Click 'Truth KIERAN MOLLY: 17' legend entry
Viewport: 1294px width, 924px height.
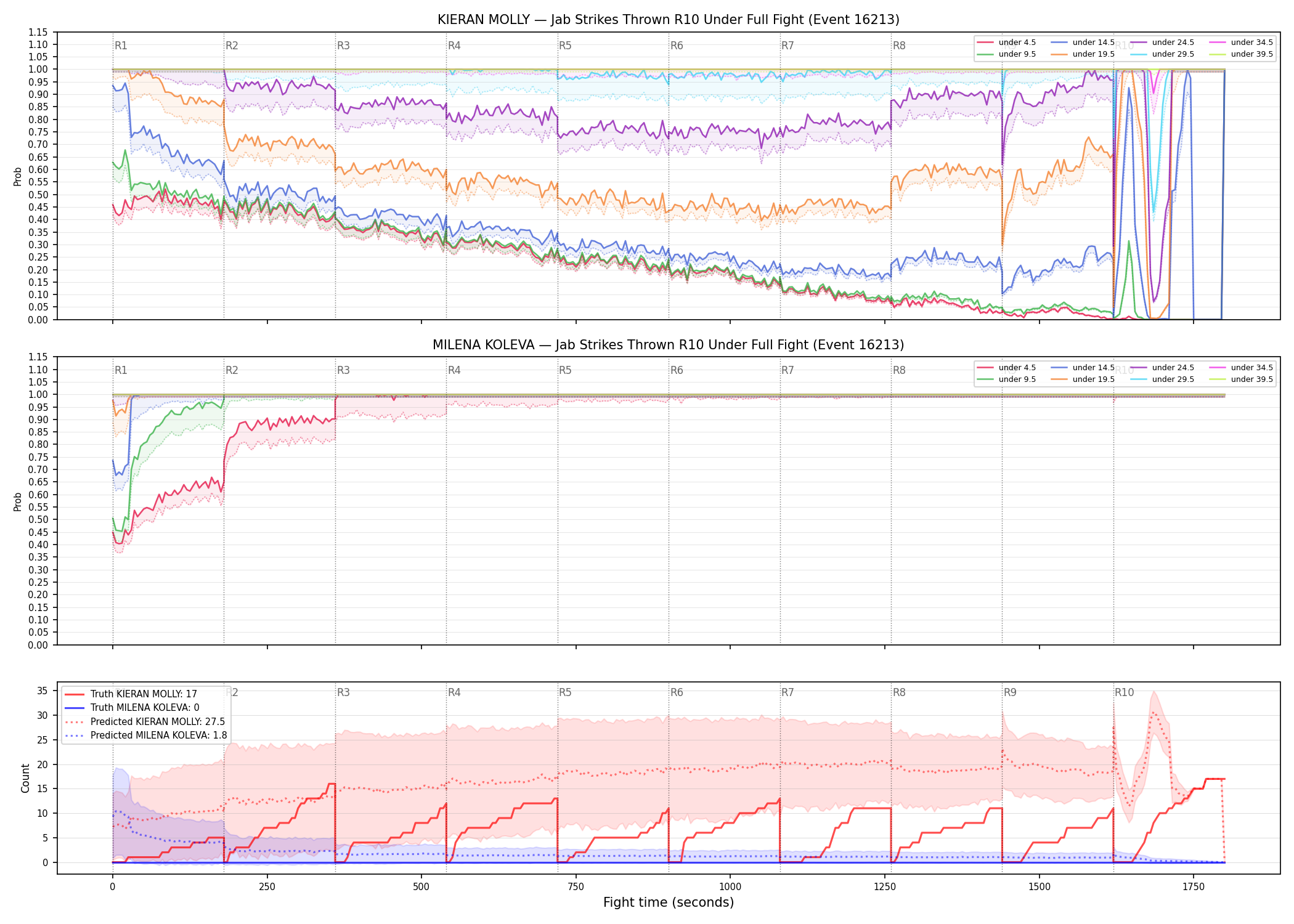(131, 694)
